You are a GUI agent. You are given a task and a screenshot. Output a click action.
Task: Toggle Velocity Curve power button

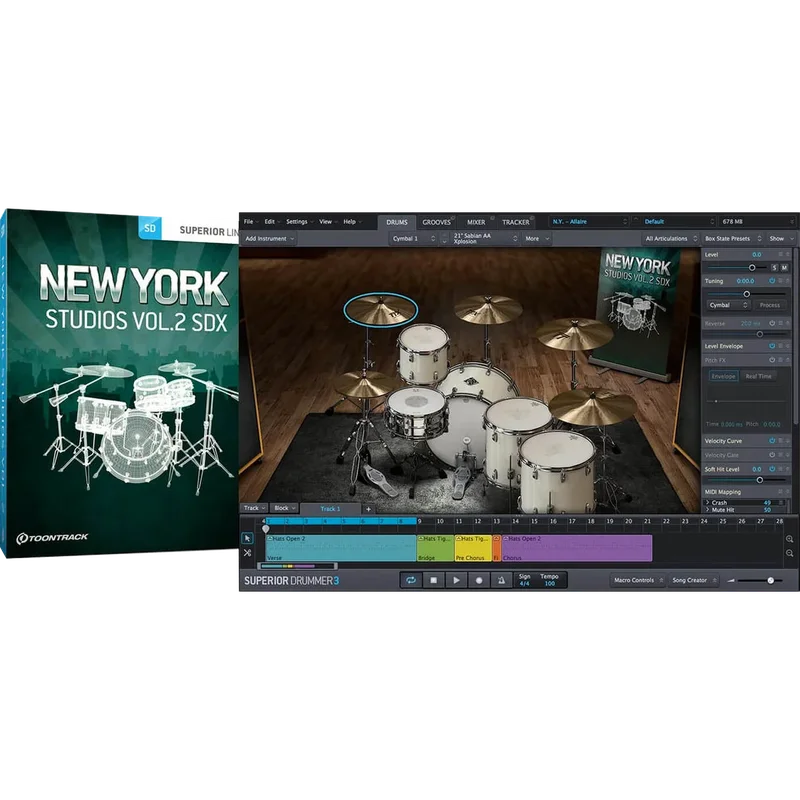click(x=772, y=440)
